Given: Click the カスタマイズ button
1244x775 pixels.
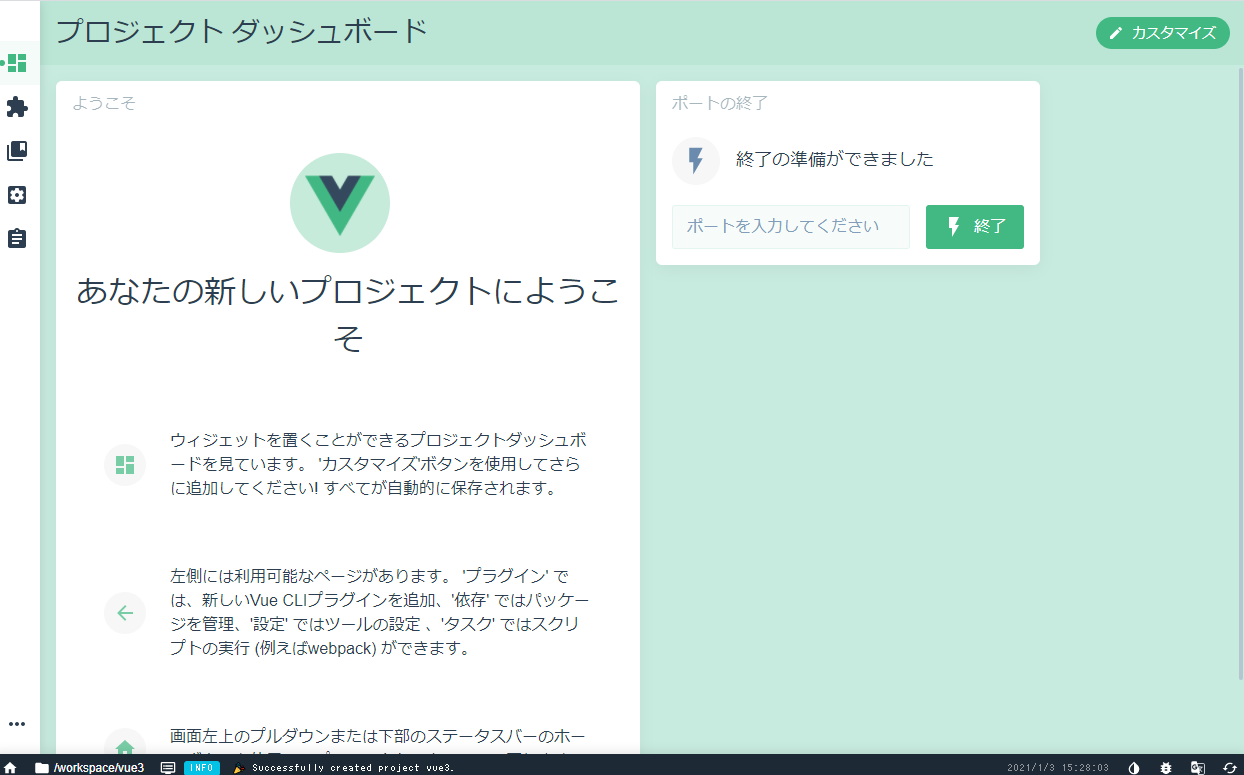Looking at the screenshot, I should [x=1163, y=33].
